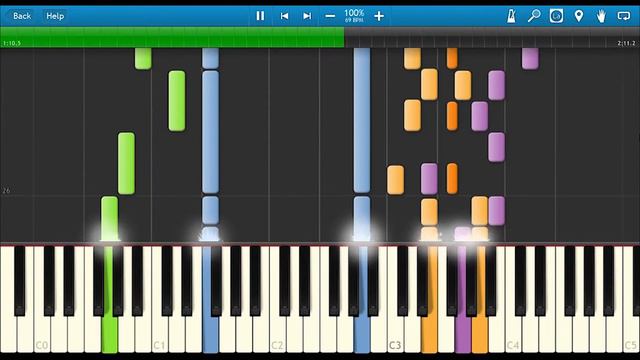Toggle the metronome icon
The height and width of the screenshot is (360, 640).
(x=511, y=16)
